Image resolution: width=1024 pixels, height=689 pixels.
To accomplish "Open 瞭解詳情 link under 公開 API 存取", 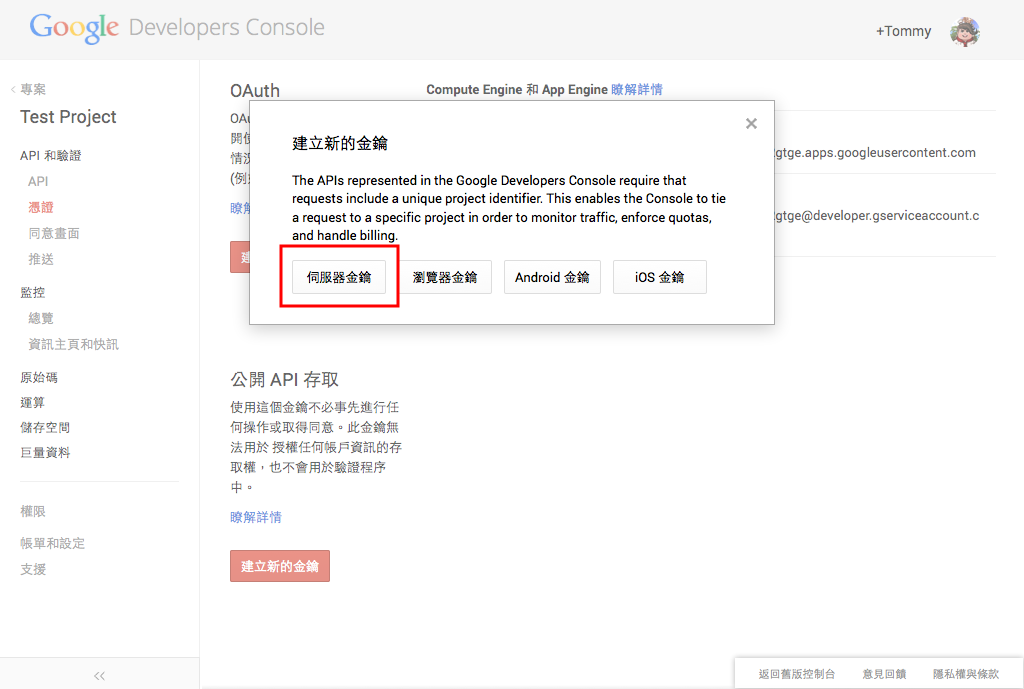I will click(x=256, y=517).
